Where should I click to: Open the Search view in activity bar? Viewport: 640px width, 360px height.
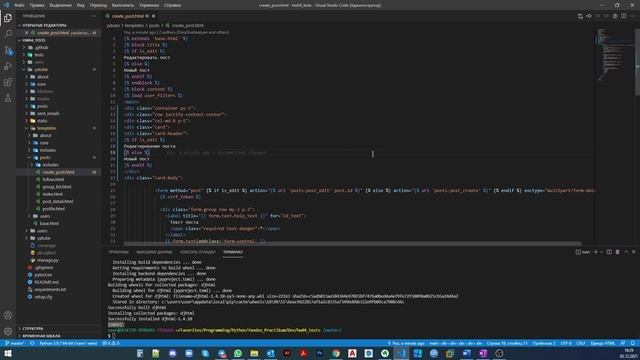pyautogui.click(x=8, y=34)
